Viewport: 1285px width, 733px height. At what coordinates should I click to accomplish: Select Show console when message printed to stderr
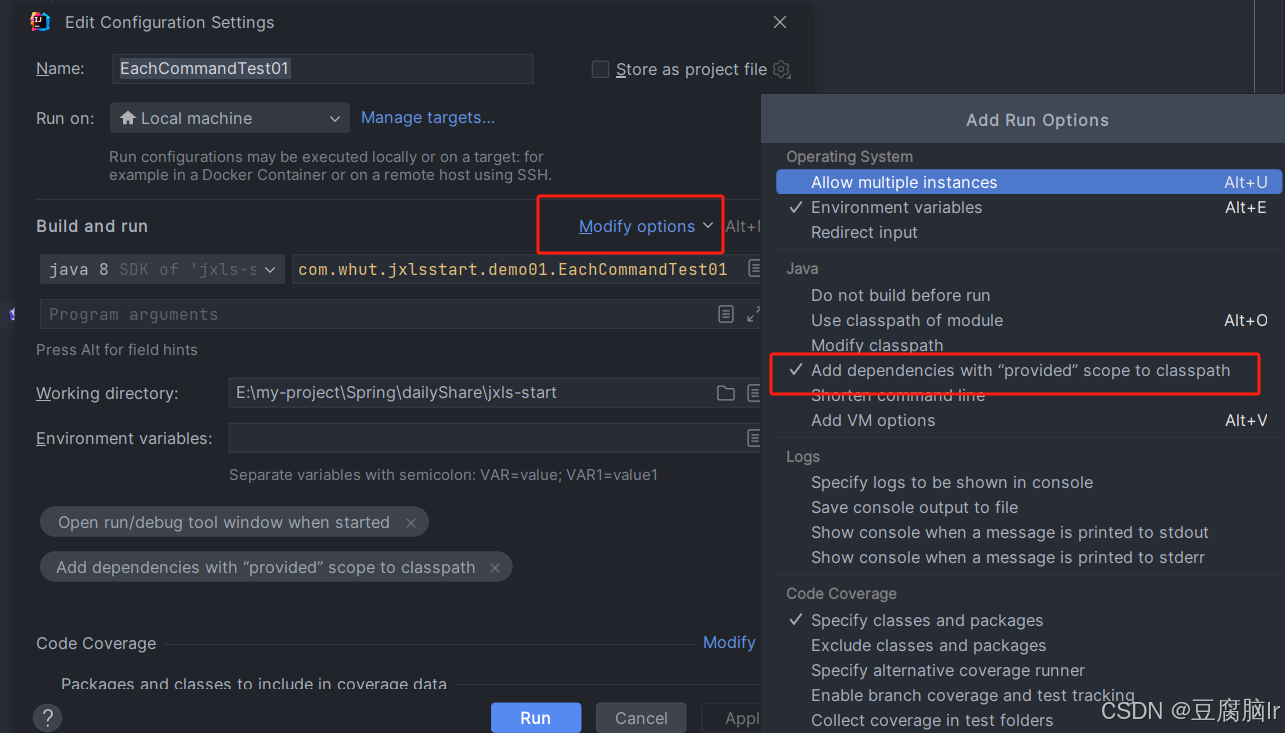1029,557
